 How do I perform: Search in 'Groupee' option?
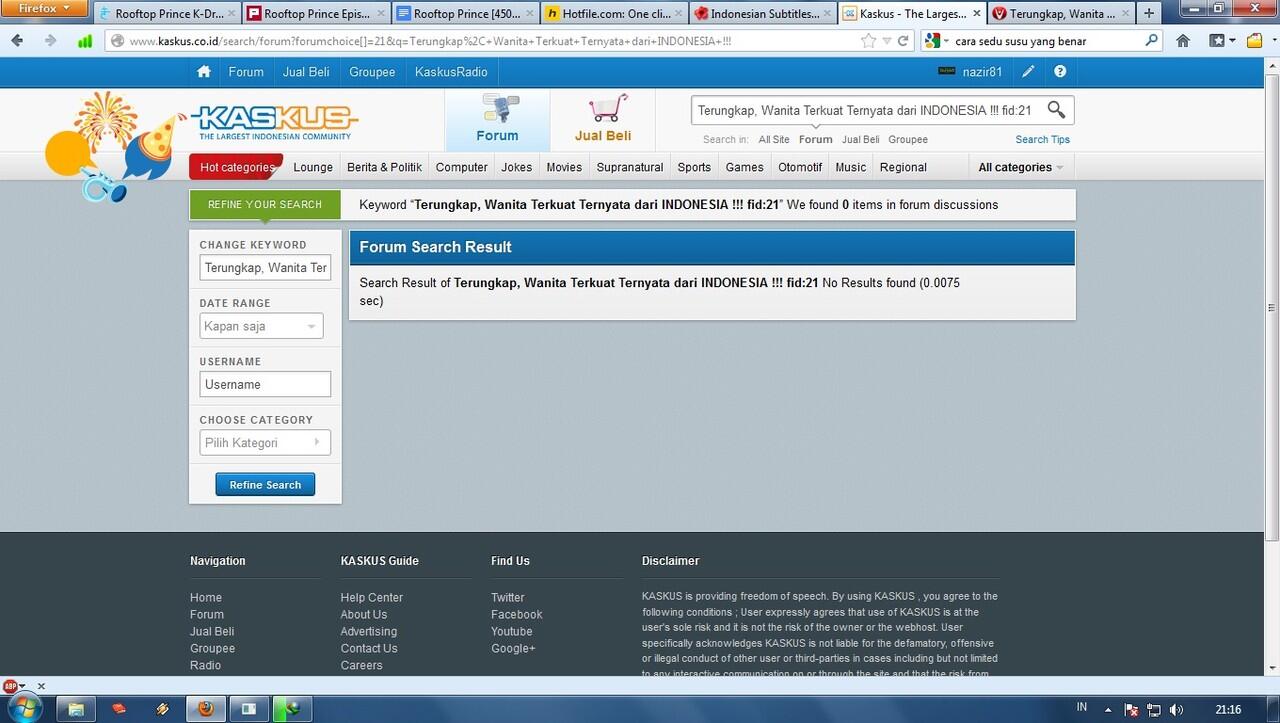pos(908,140)
